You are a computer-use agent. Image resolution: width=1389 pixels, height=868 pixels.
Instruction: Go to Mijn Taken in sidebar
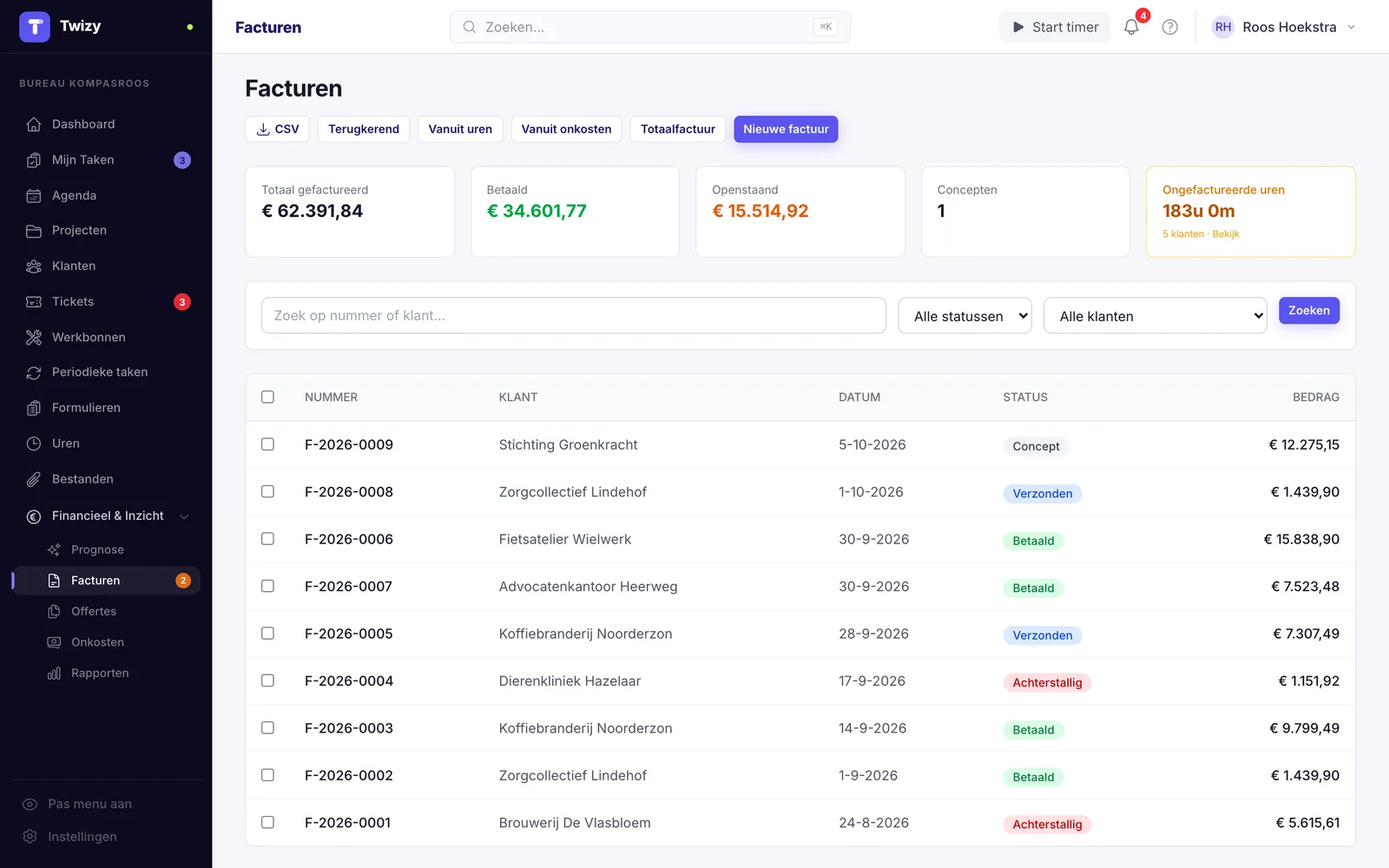[106, 160]
